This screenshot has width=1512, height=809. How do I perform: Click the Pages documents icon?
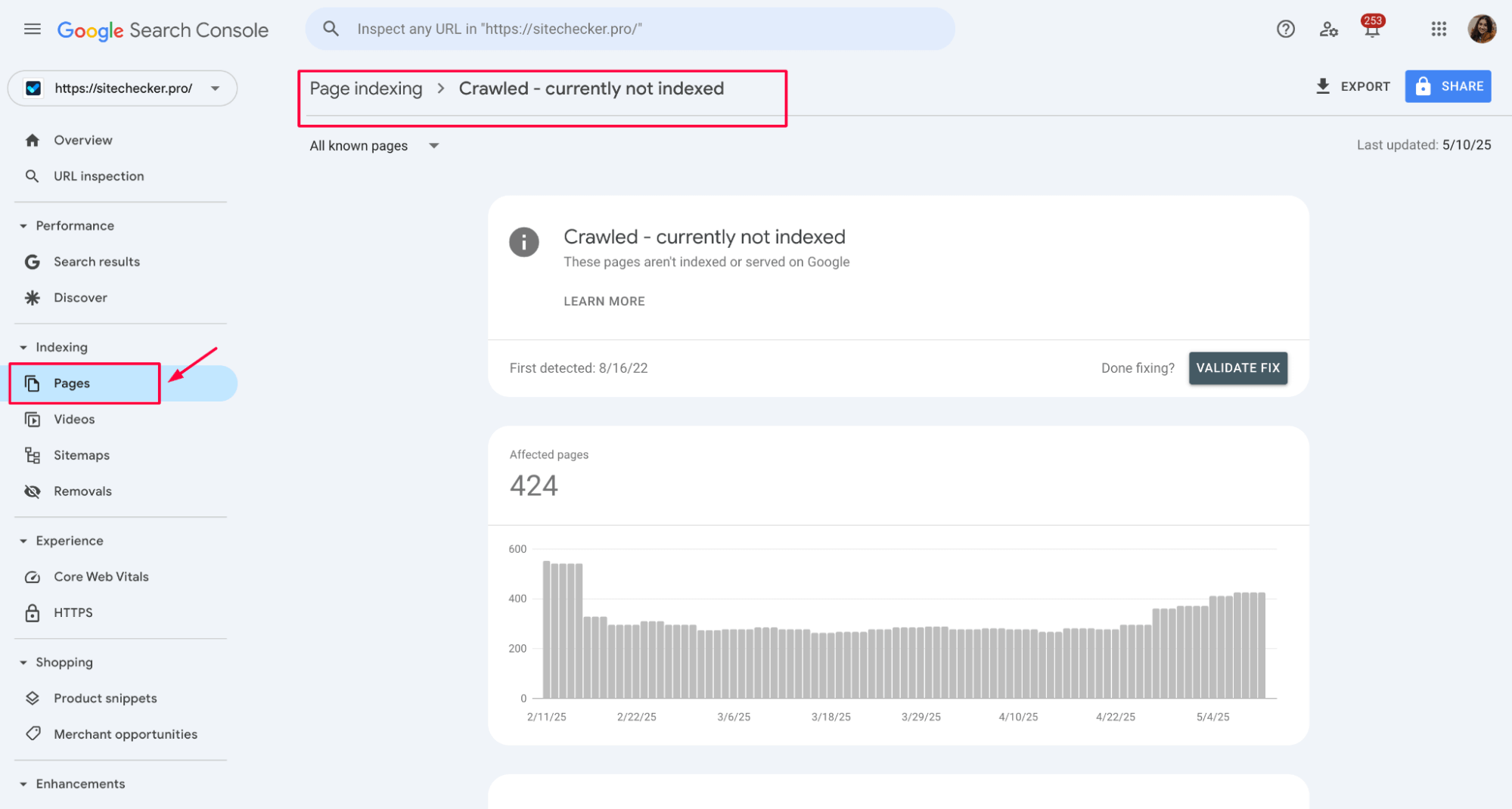[x=32, y=383]
